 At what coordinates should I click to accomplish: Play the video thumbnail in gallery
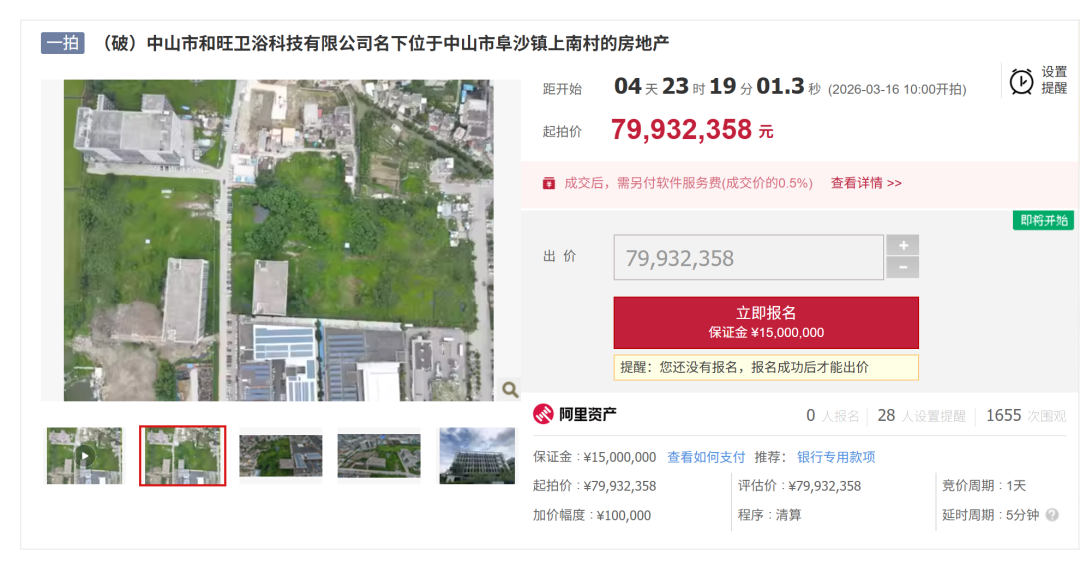pos(84,456)
